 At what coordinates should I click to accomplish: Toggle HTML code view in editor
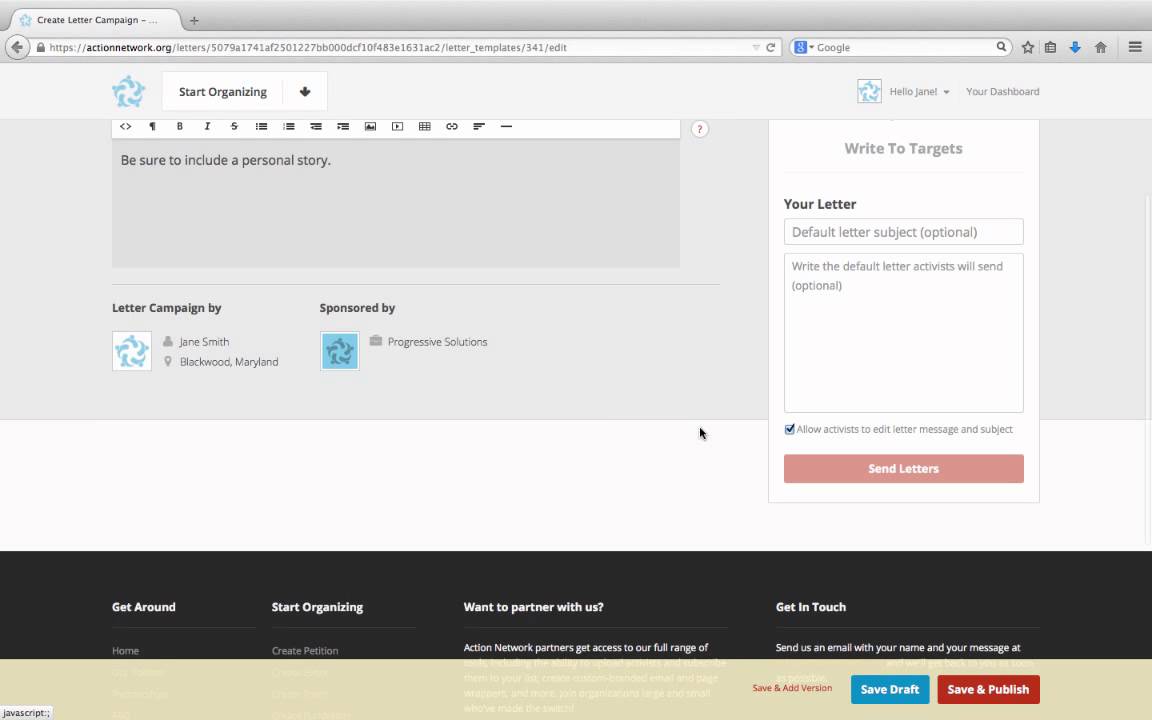126,126
